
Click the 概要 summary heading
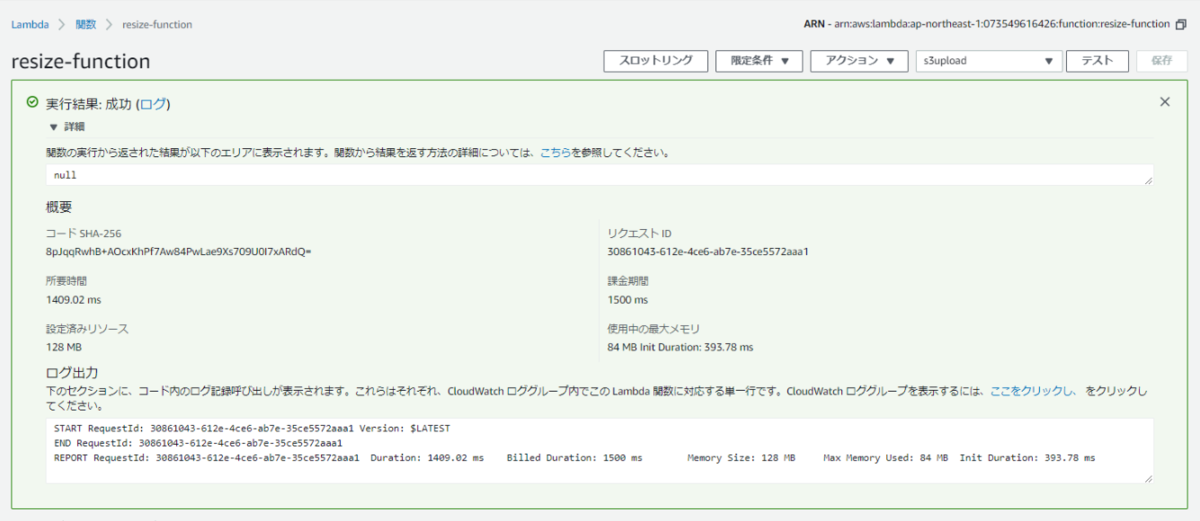[x=59, y=207]
